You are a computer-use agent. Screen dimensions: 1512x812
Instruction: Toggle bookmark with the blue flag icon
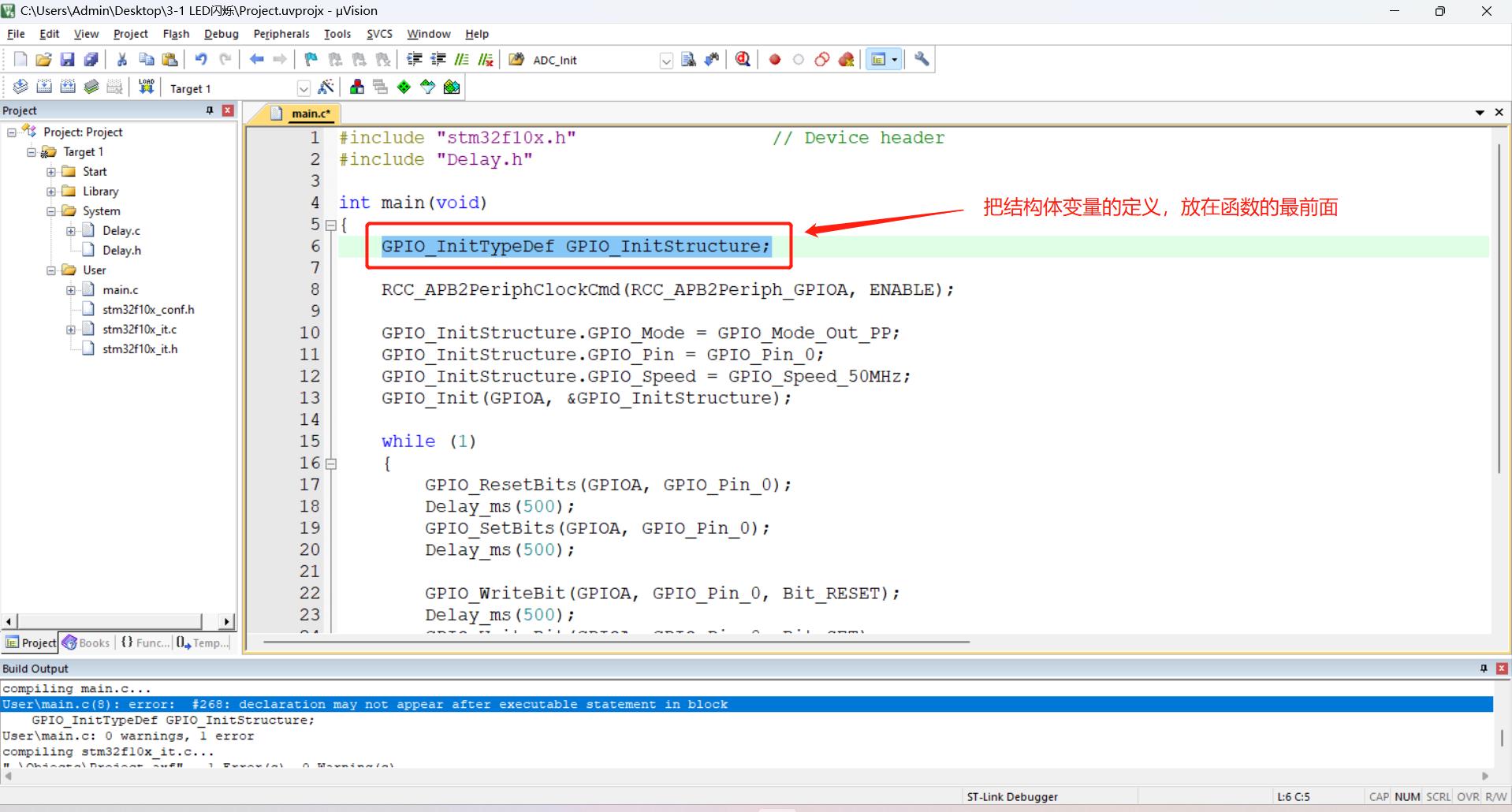(311, 60)
